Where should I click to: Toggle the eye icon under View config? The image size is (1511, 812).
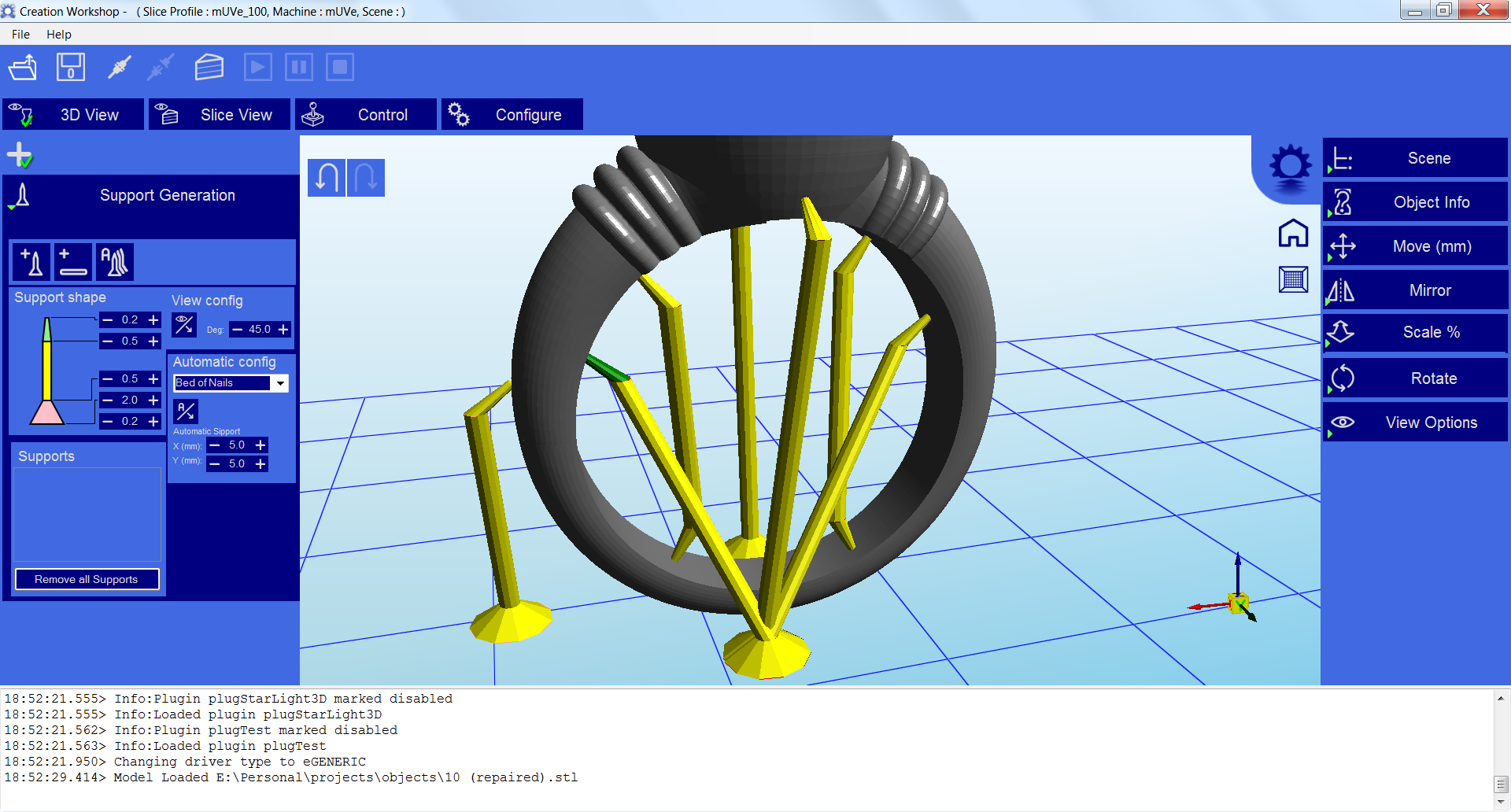tap(185, 325)
